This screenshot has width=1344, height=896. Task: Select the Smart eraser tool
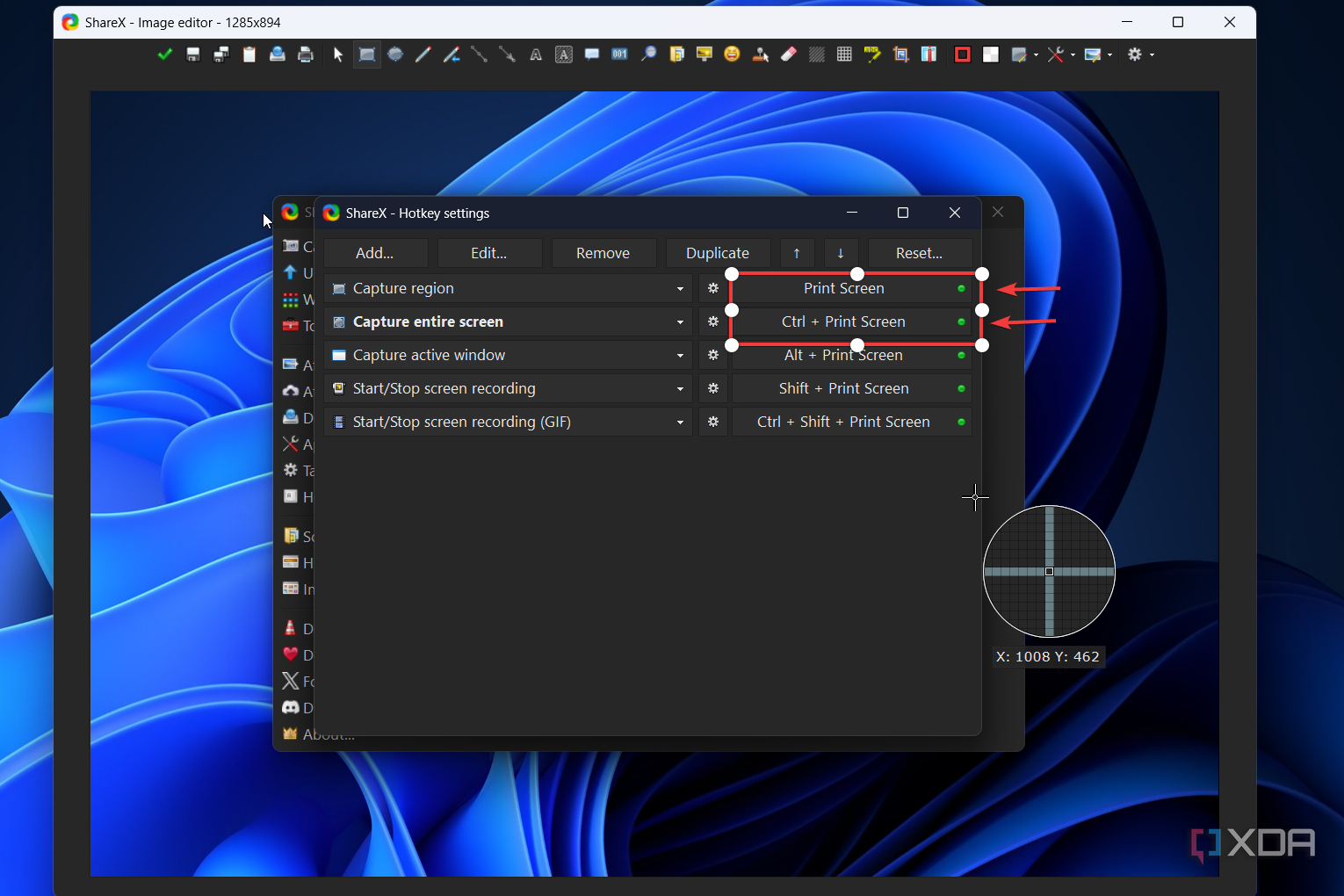click(x=789, y=54)
